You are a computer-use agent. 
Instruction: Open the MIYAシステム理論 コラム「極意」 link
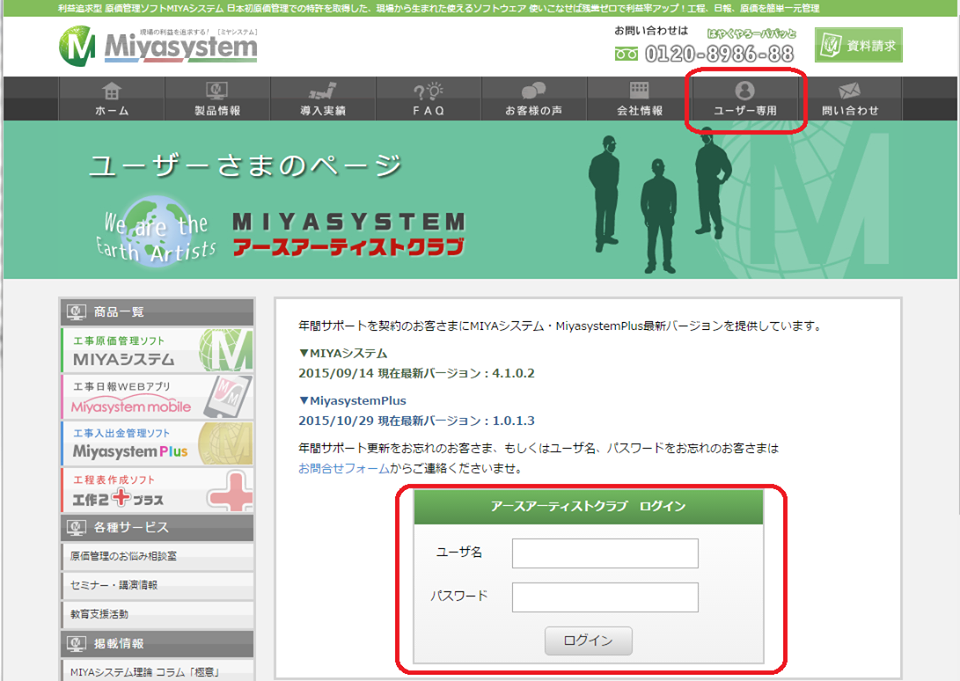(157, 671)
